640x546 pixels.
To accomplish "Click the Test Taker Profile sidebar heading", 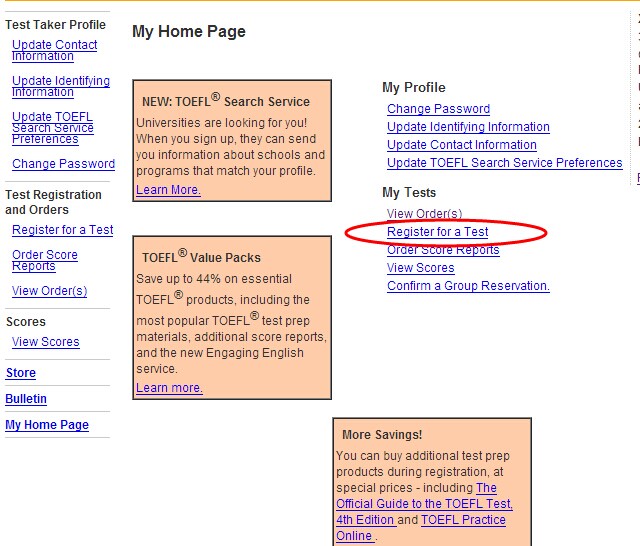I will pyautogui.click(x=56, y=25).
